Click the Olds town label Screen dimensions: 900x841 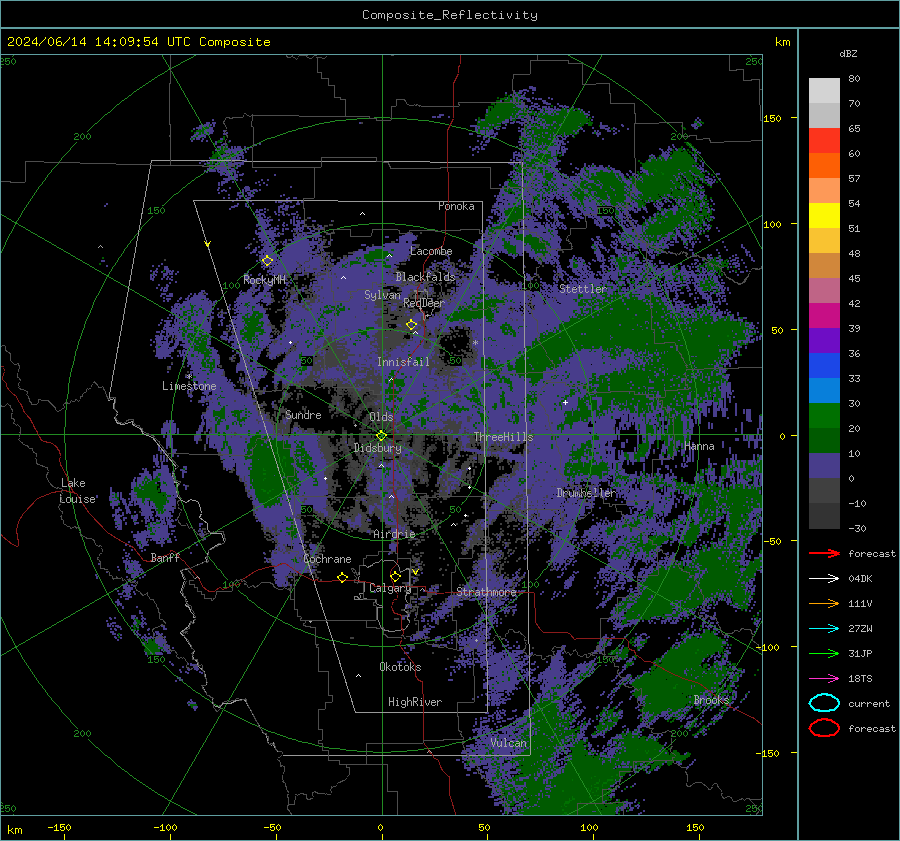(x=381, y=417)
